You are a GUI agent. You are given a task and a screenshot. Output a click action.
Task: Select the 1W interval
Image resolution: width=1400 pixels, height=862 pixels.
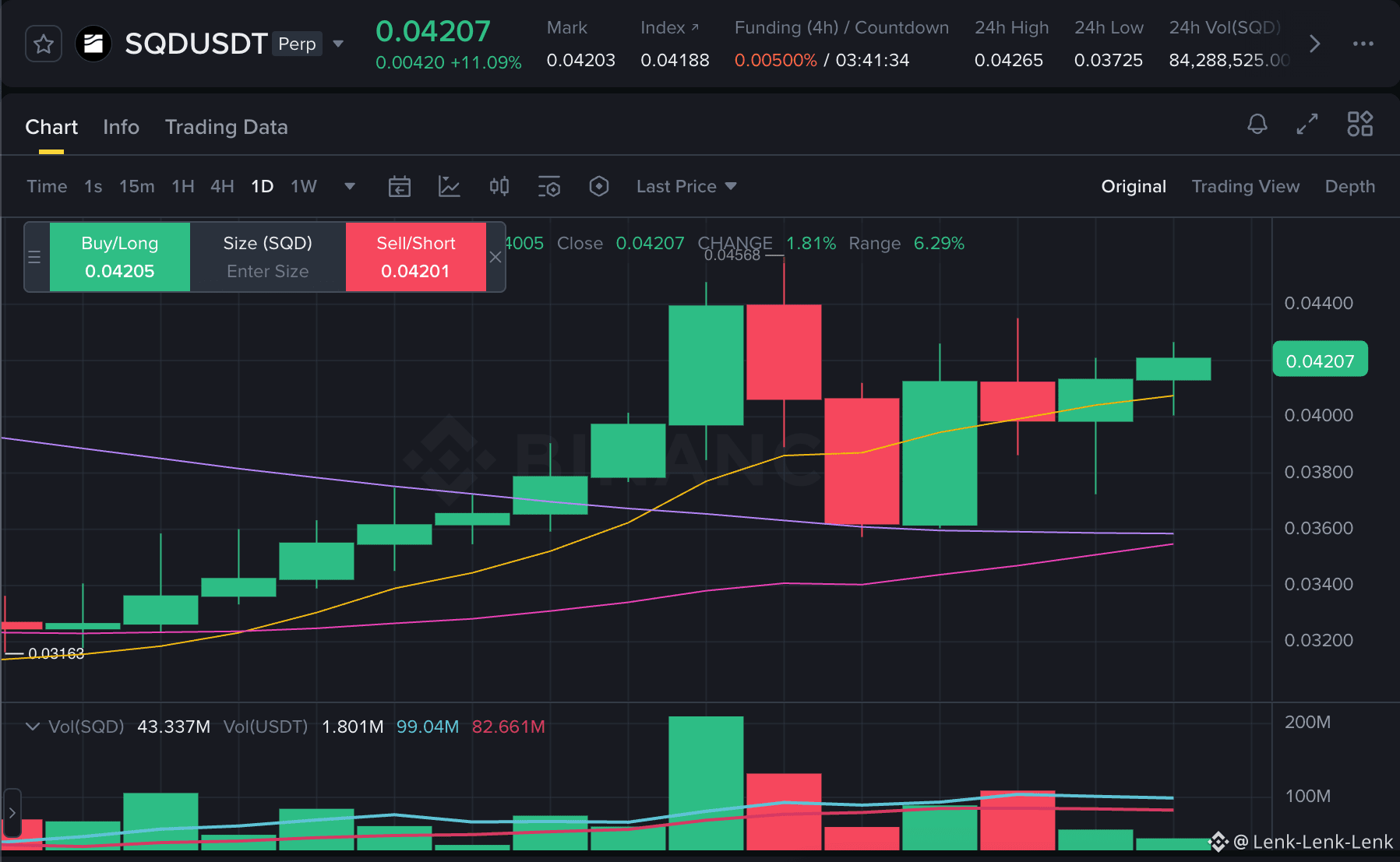[x=304, y=186]
